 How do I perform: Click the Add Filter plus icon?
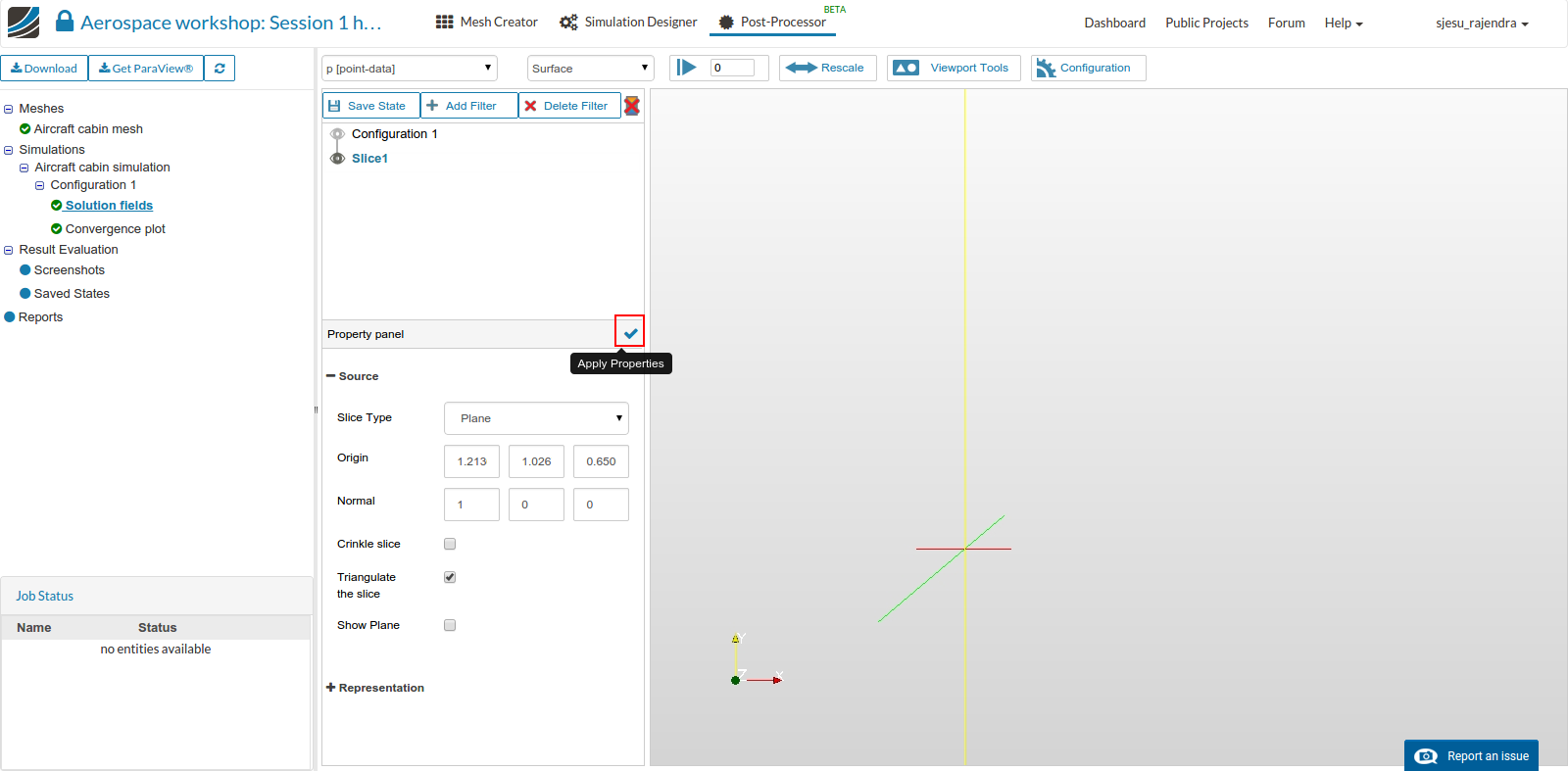pos(432,106)
